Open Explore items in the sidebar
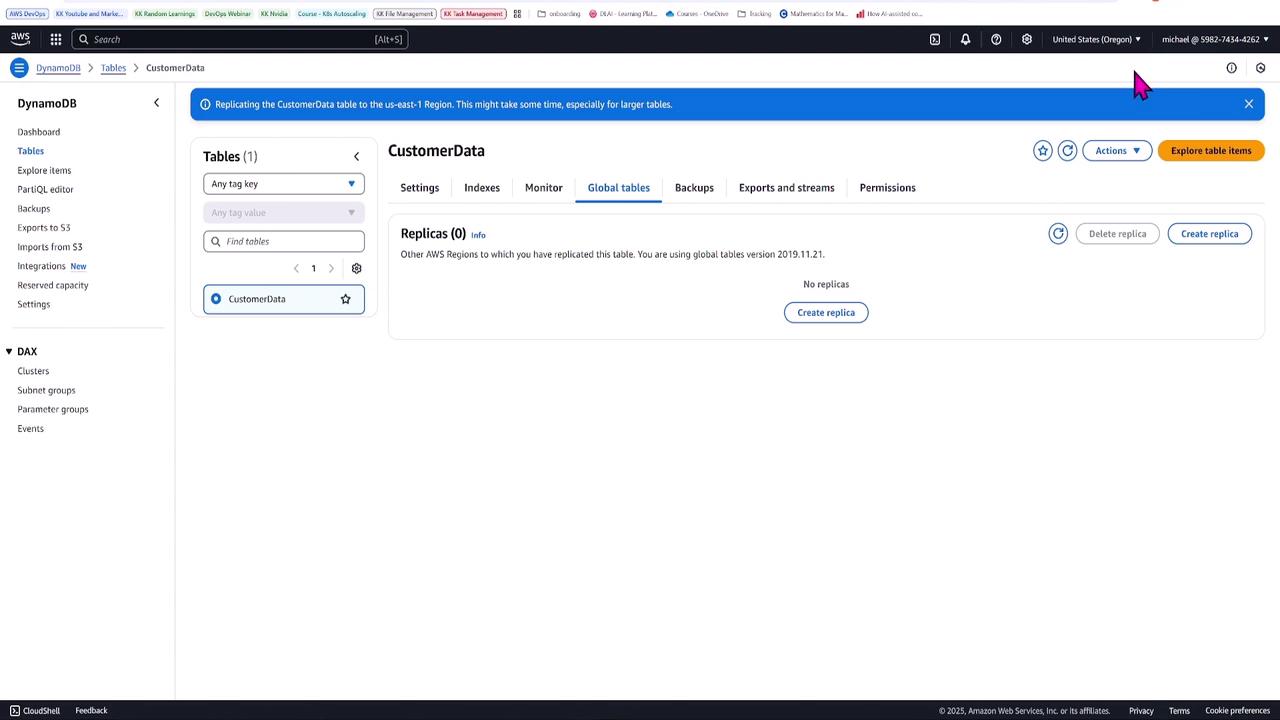This screenshot has height=720, width=1280. [44, 170]
